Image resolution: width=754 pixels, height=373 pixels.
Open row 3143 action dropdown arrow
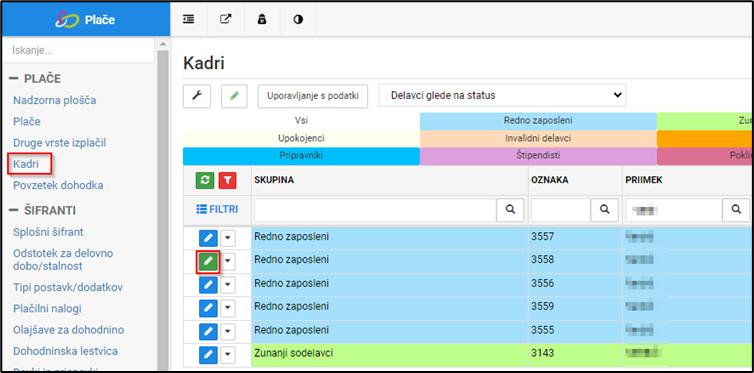(x=228, y=355)
